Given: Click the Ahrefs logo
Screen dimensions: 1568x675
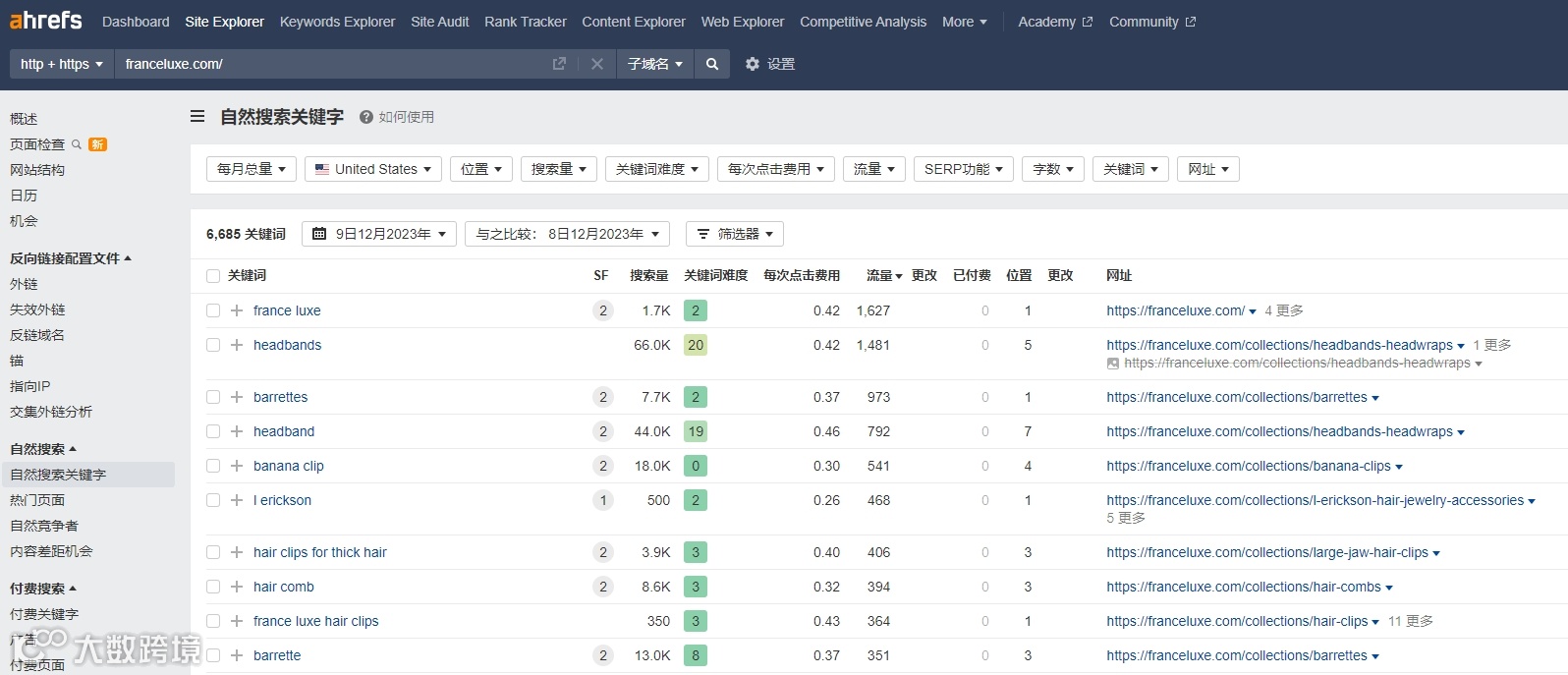Looking at the screenshot, I should click(x=45, y=21).
